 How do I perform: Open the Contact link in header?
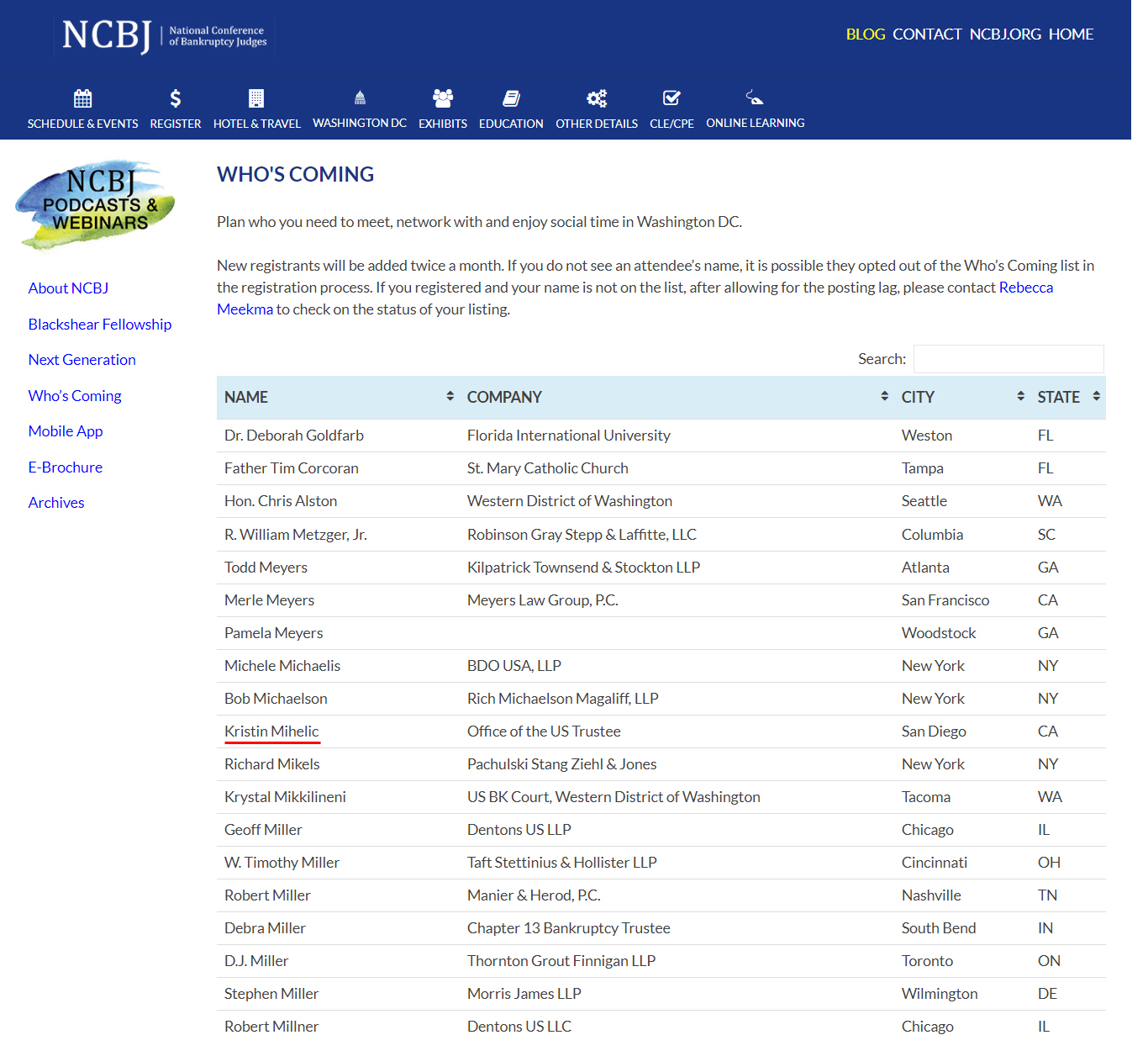927,34
